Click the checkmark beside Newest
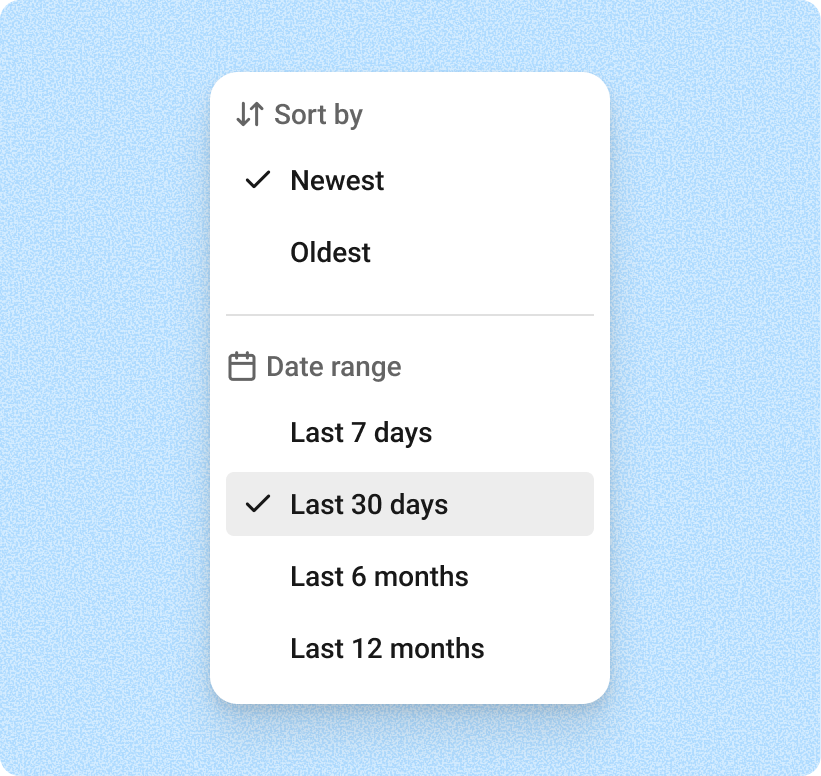Viewport: 821px width, 776px height. click(259, 180)
